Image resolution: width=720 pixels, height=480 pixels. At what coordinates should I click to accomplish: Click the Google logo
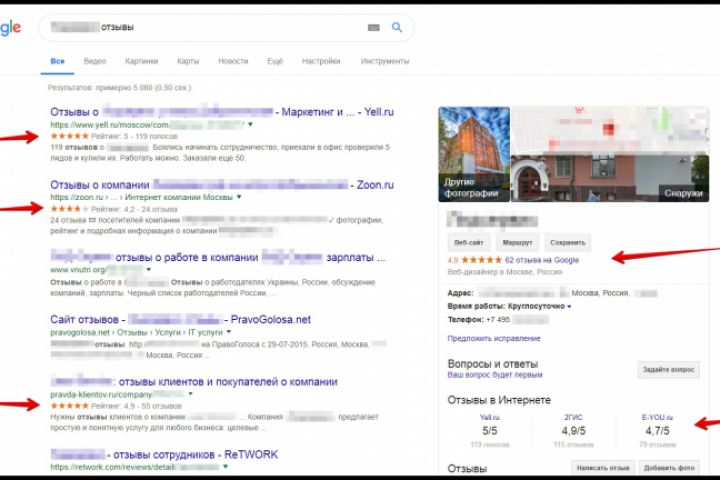click(x=10, y=28)
